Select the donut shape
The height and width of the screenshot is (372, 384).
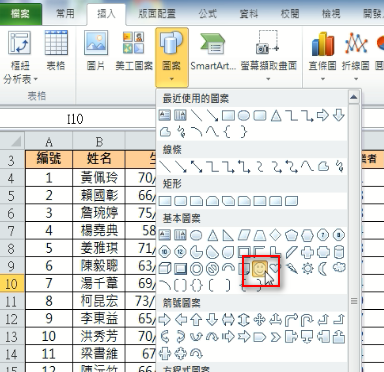coord(196,269)
